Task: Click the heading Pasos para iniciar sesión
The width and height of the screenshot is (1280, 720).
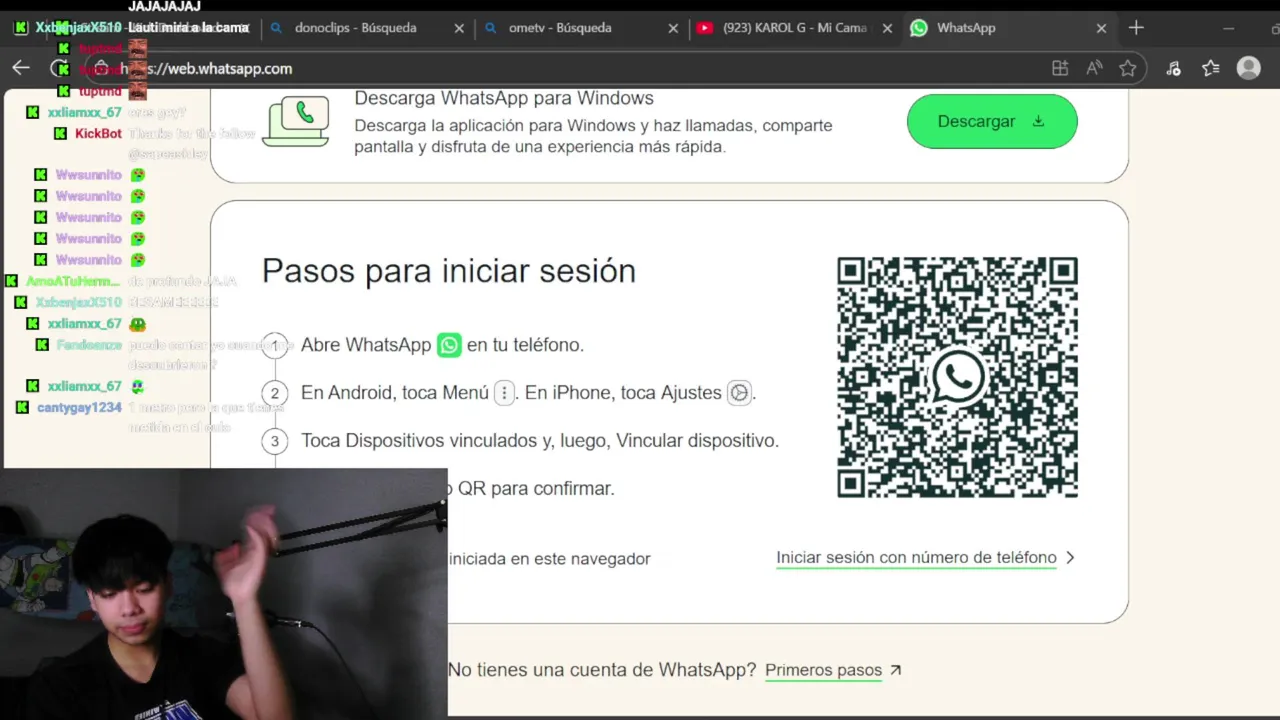Action: click(x=449, y=271)
